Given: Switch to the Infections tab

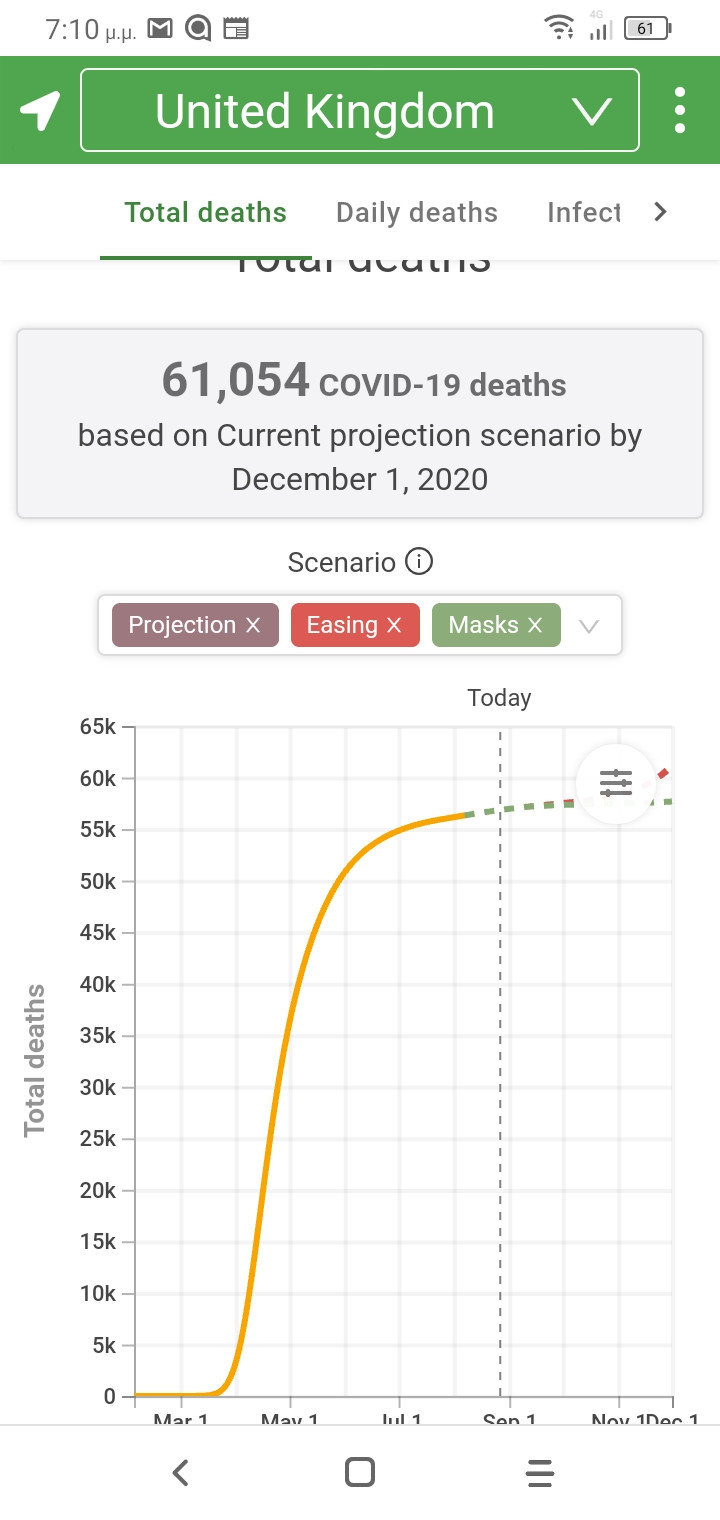Looking at the screenshot, I should point(584,212).
